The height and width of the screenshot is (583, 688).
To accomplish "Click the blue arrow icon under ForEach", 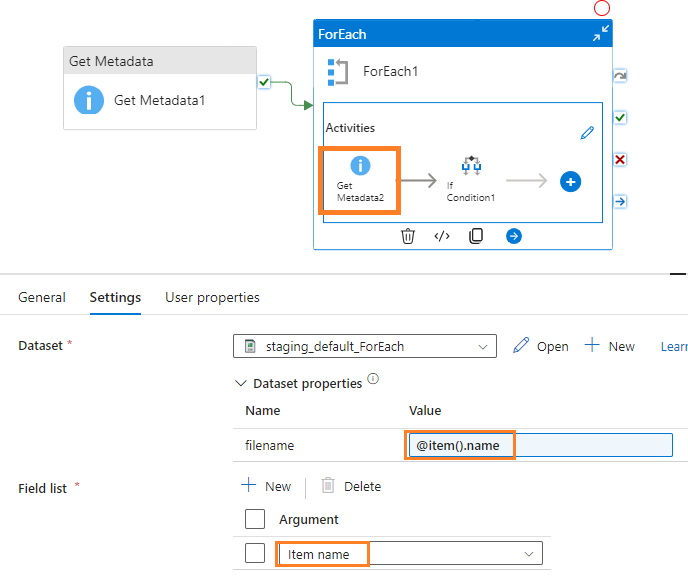I will pos(513,236).
